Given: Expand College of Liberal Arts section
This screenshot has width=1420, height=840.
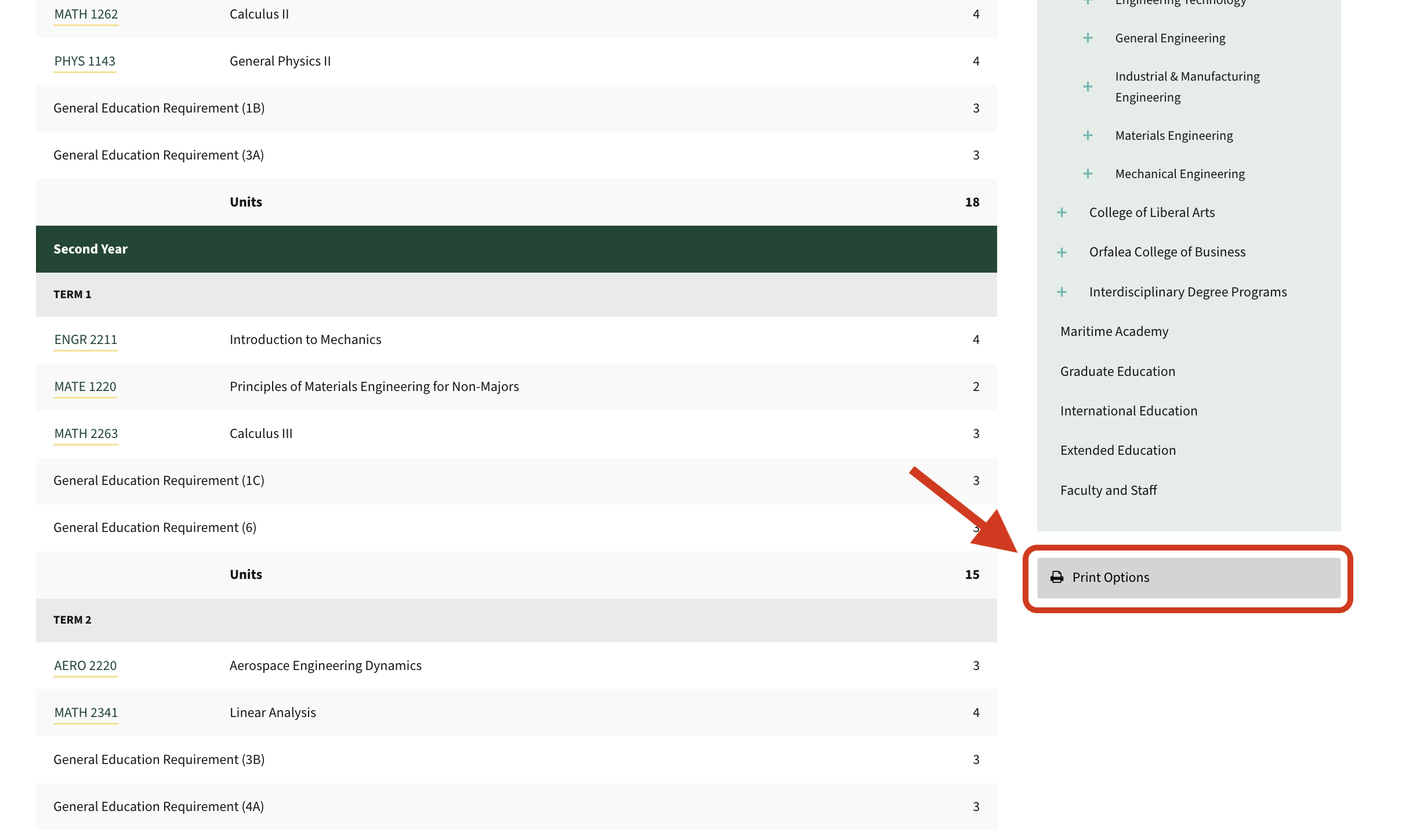Looking at the screenshot, I should pyautogui.click(x=1062, y=213).
